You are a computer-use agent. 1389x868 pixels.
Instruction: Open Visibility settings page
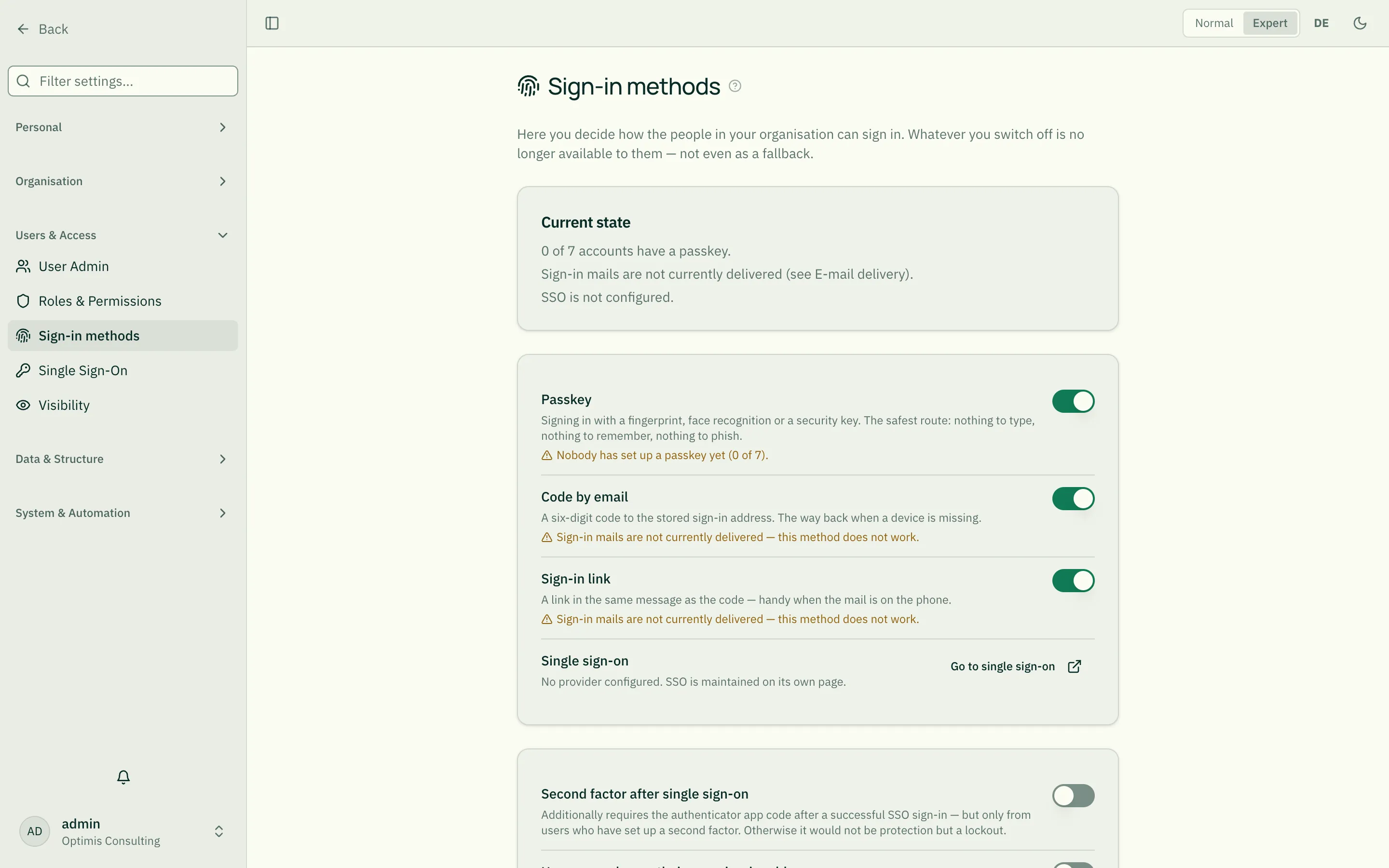click(x=123, y=405)
